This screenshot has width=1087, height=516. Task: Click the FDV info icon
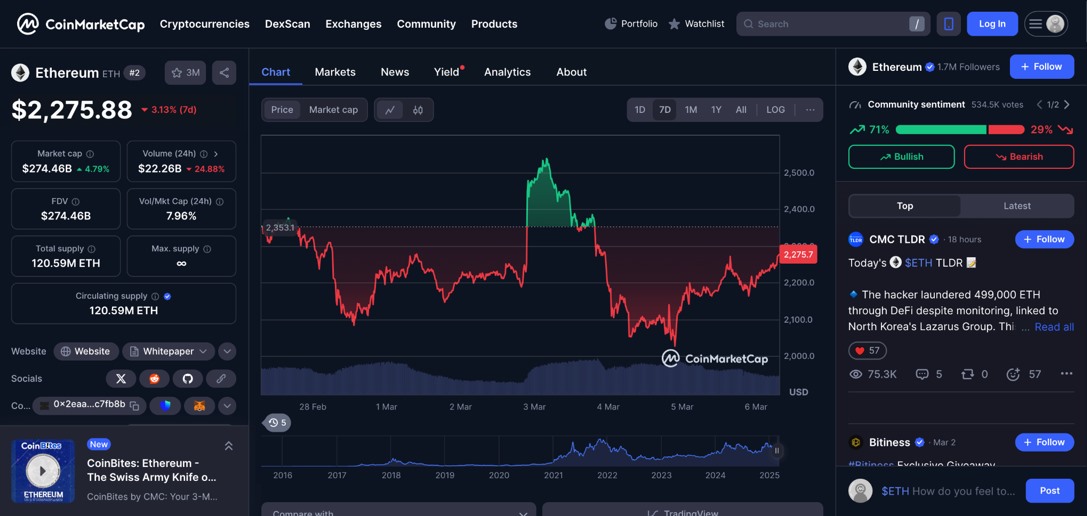tap(75, 201)
